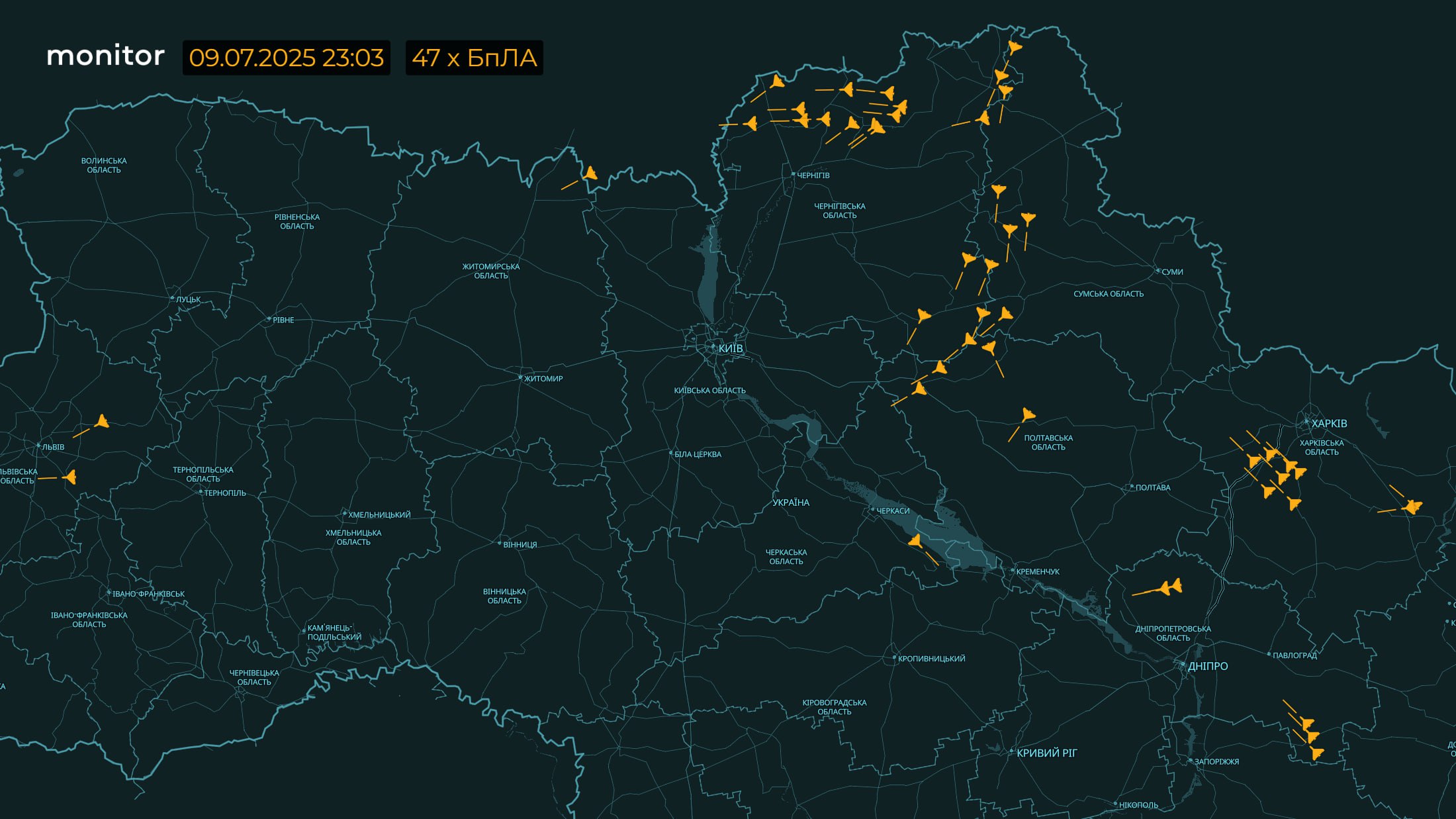Click the СУМИ city marker
Viewport: 1456px width, 819px height.
(x=1158, y=271)
